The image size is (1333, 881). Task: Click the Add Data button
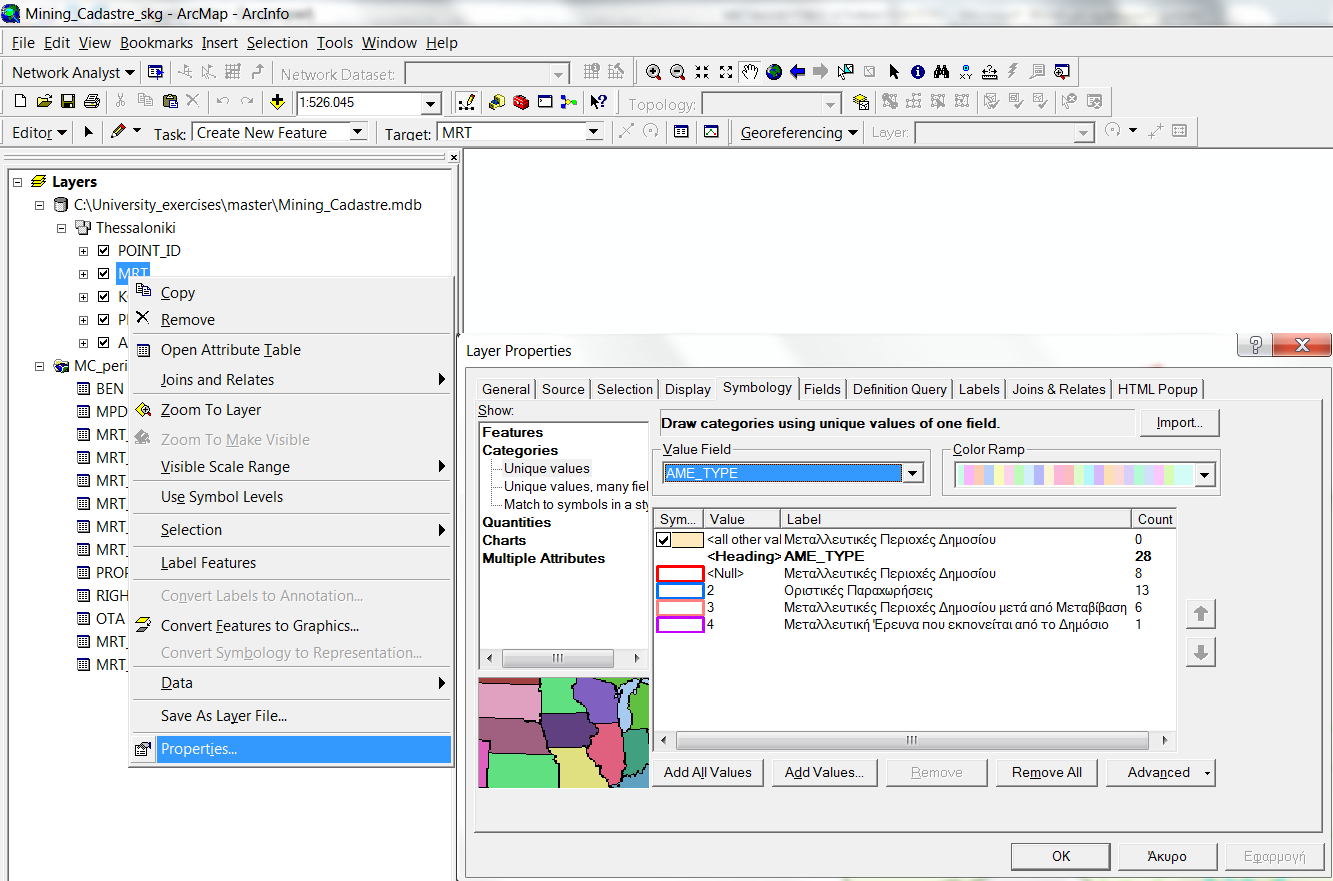[x=277, y=102]
